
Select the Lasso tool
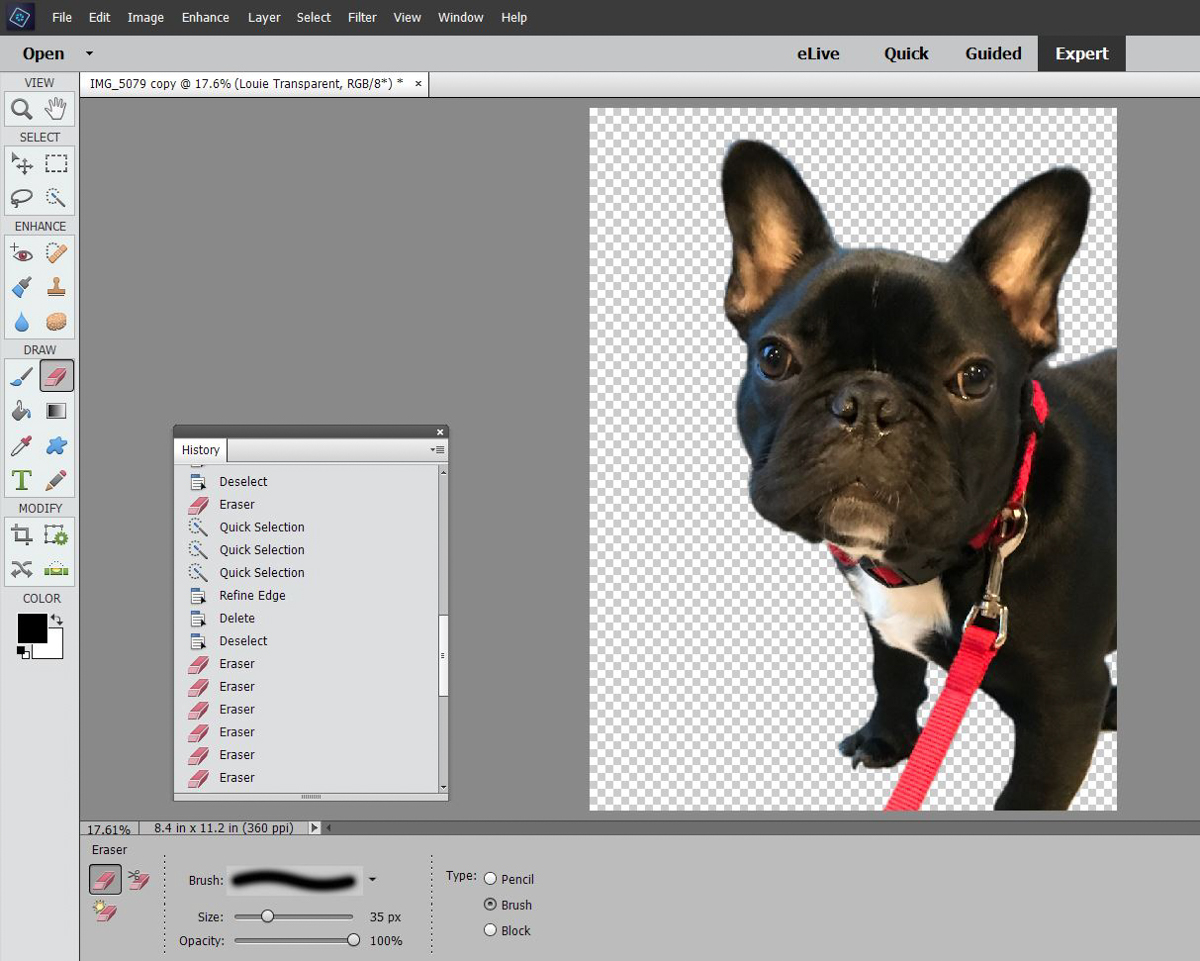tap(22, 197)
